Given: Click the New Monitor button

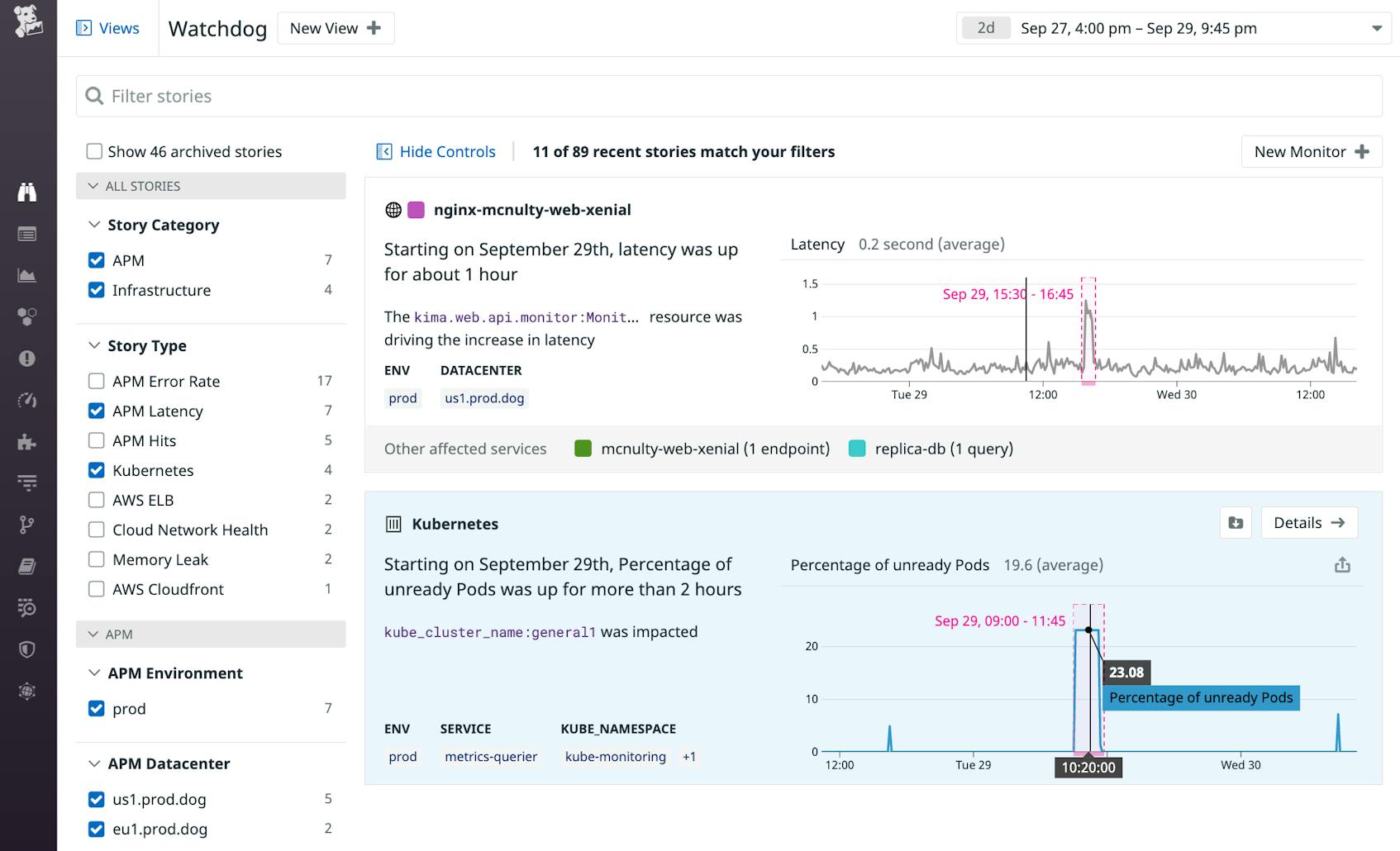Looking at the screenshot, I should coord(1311,151).
